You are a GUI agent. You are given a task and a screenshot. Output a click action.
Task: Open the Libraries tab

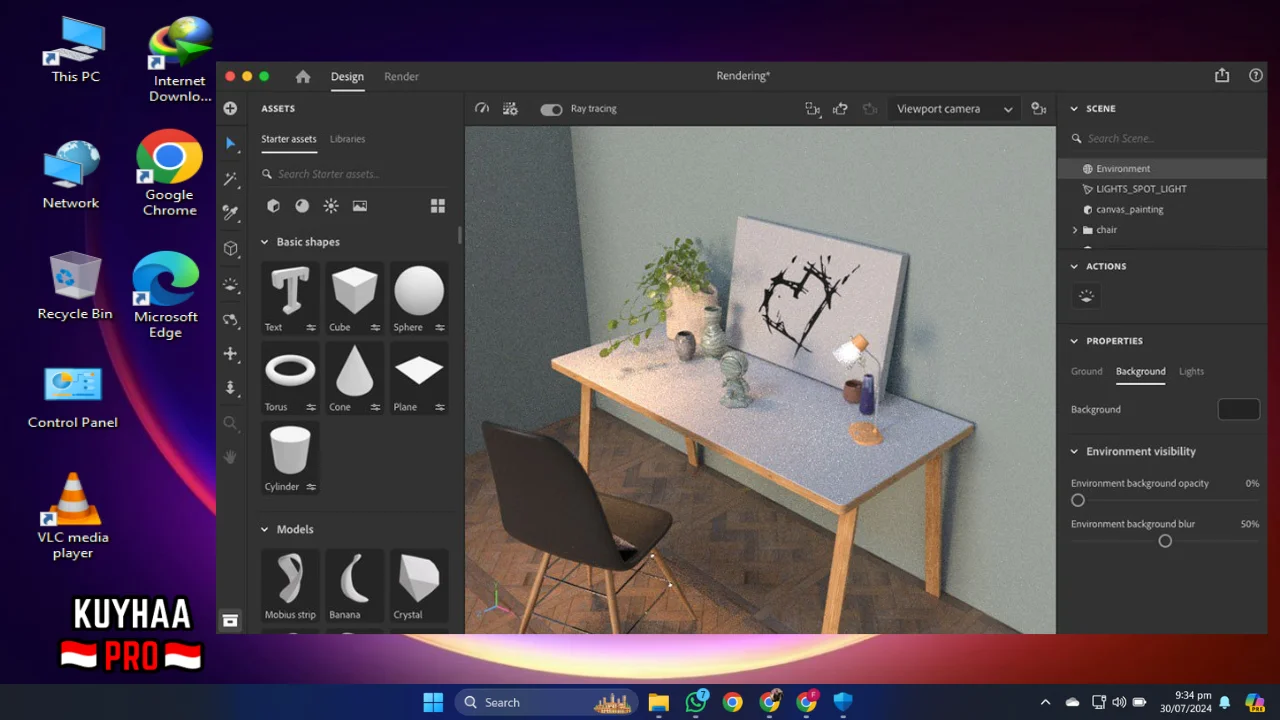(347, 139)
